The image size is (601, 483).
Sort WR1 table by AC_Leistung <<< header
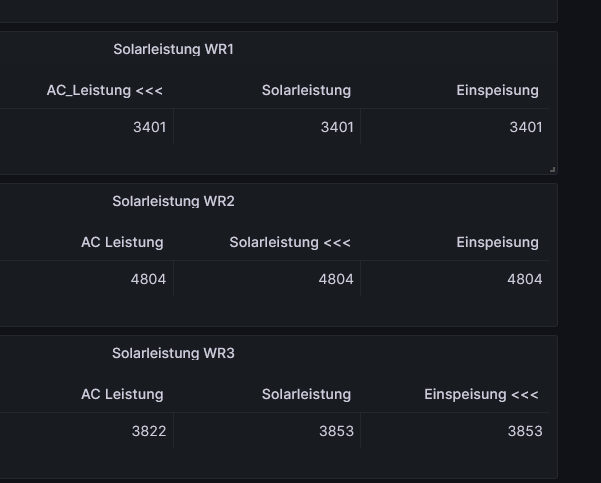(x=105, y=90)
